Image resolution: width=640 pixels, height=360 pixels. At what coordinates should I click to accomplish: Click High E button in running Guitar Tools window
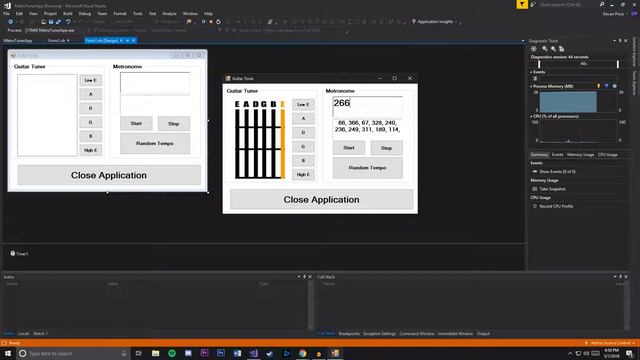(x=303, y=174)
